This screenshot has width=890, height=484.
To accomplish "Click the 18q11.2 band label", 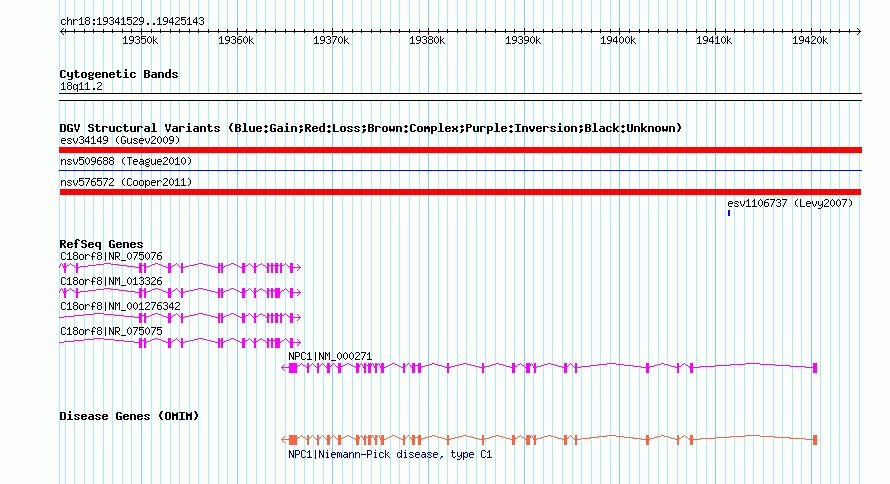I will pyautogui.click(x=81, y=86).
